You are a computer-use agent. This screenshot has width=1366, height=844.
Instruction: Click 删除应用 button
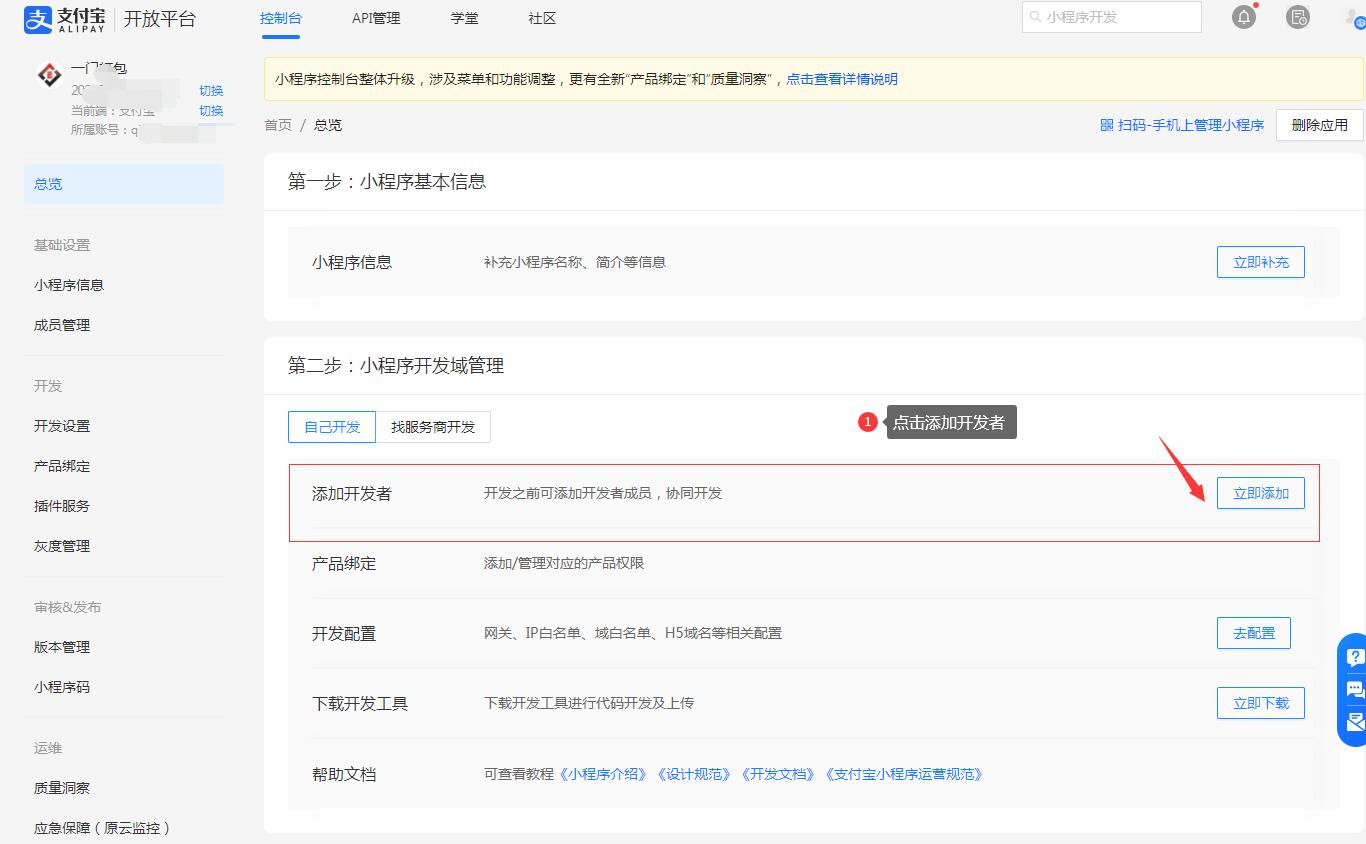(x=1320, y=125)
